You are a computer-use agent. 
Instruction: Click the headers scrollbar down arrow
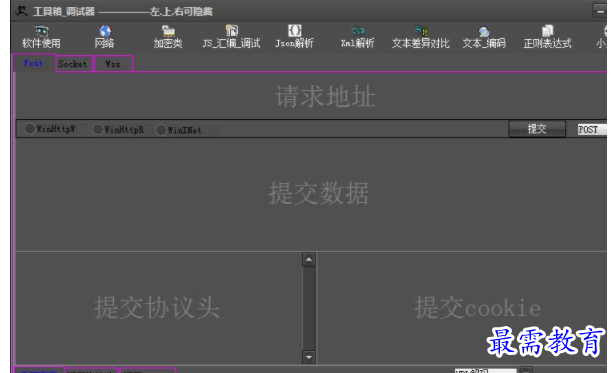309,357
